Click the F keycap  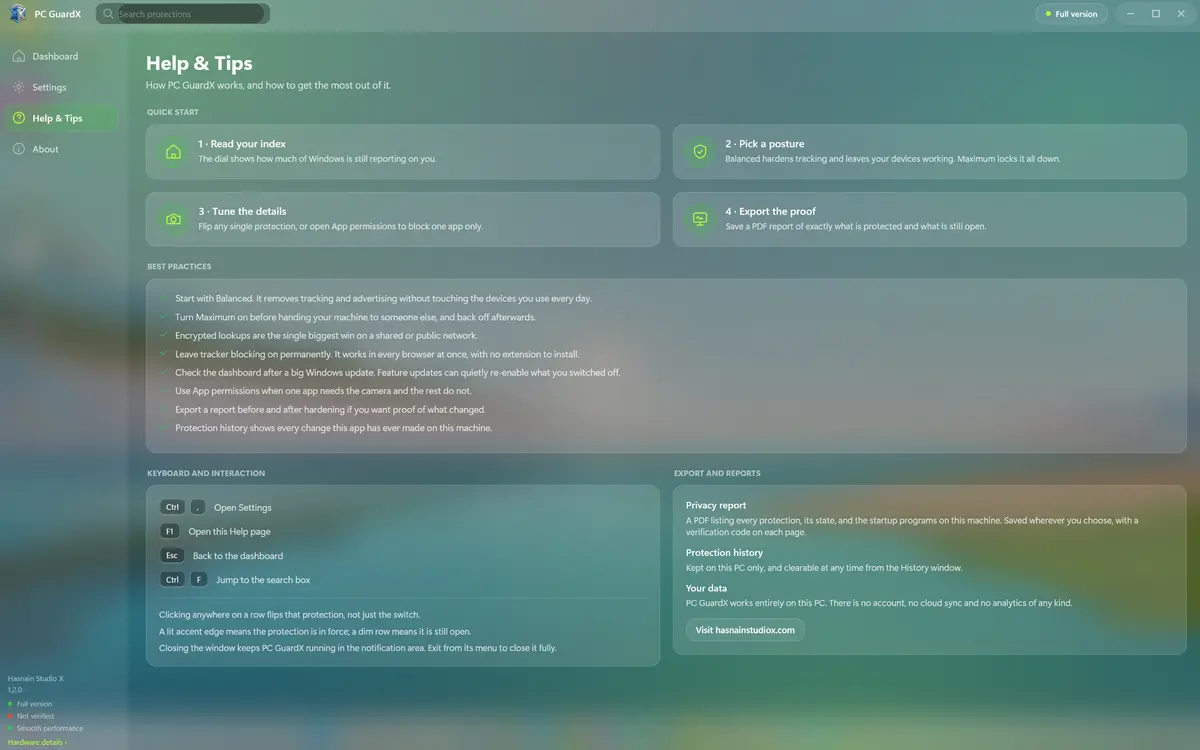click(198, 579)
